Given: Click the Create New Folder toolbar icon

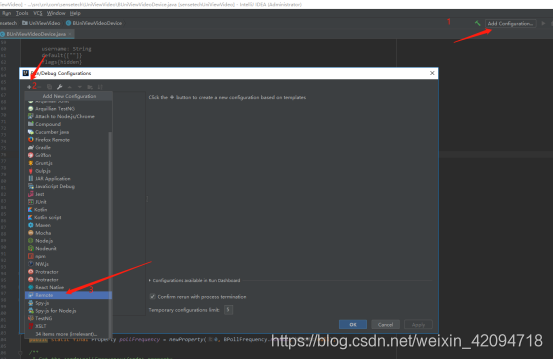Looking at the screenshot, I should click(x=90, y=87).
